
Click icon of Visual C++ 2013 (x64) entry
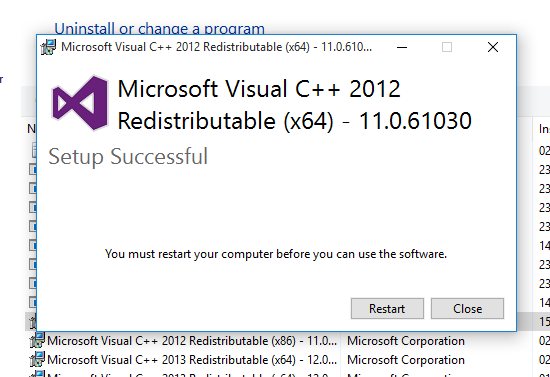[x=37, y=359]
